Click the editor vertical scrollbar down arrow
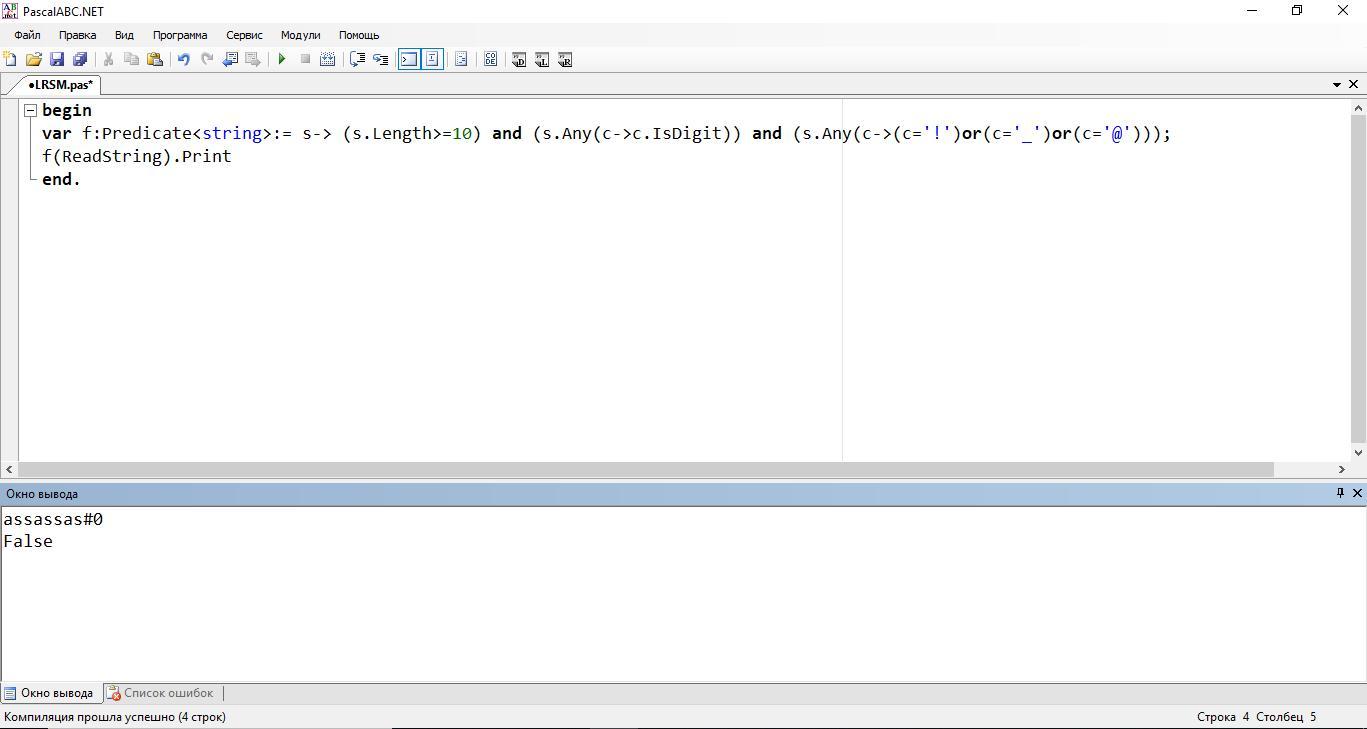Screen dimensions: 1367x729 click(1358, 453)
